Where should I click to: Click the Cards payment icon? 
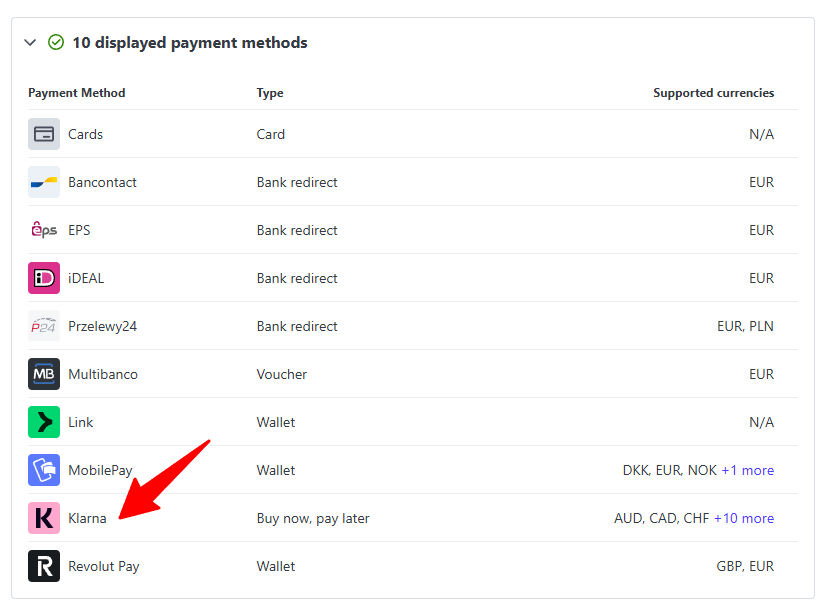(44, 134)
